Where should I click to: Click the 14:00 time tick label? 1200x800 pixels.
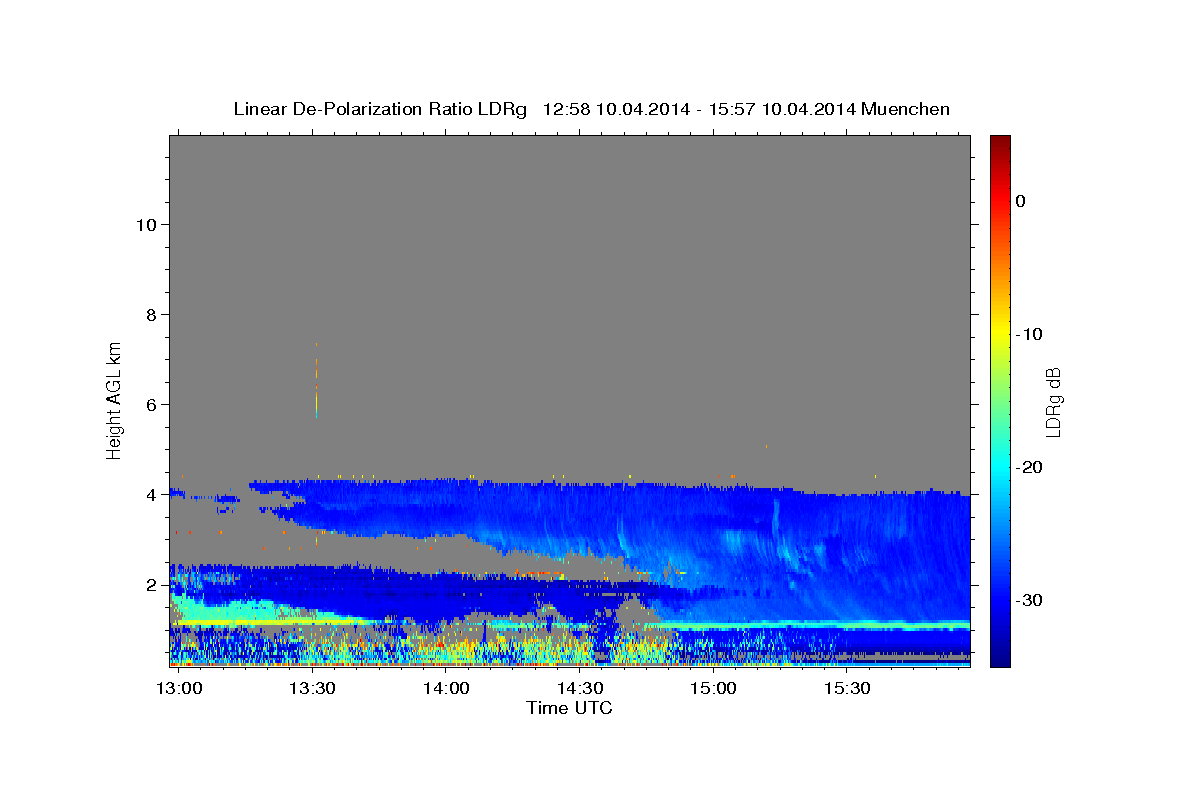(446, 689)
